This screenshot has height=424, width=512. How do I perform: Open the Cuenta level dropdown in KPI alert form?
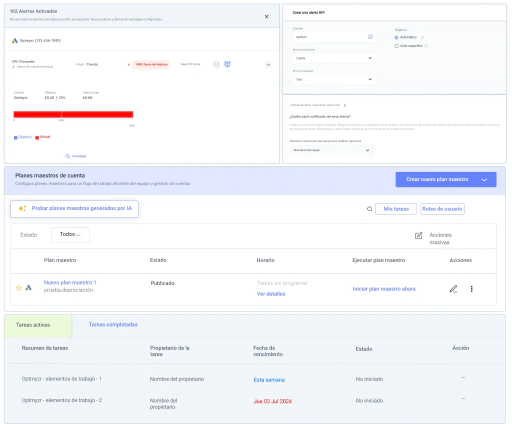(334, 58)
